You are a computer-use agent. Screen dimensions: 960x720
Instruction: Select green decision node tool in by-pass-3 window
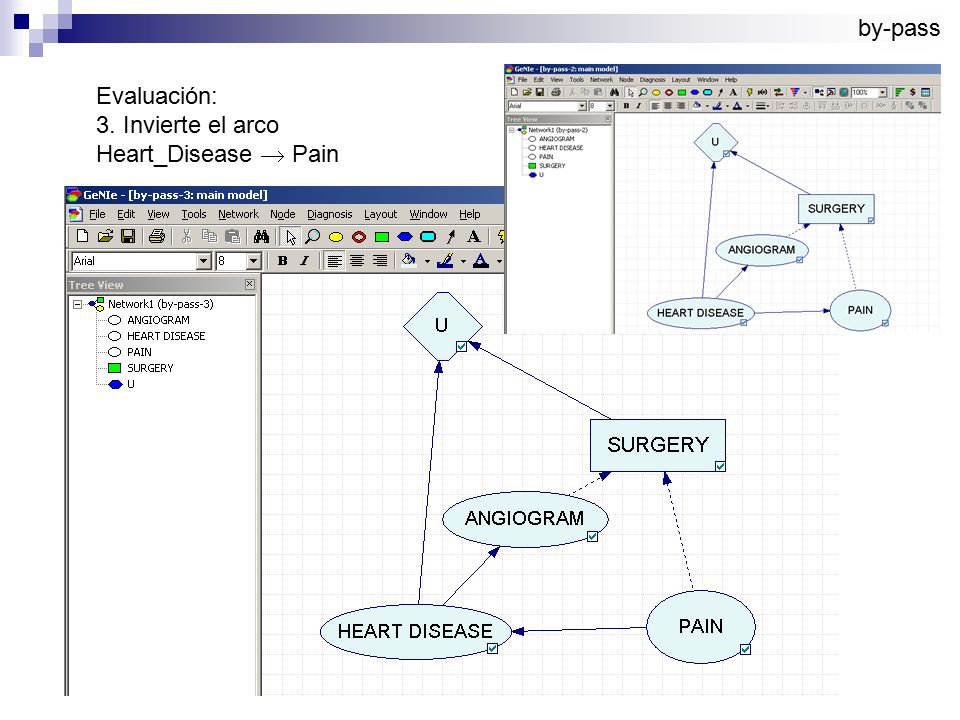pos(382,237)
